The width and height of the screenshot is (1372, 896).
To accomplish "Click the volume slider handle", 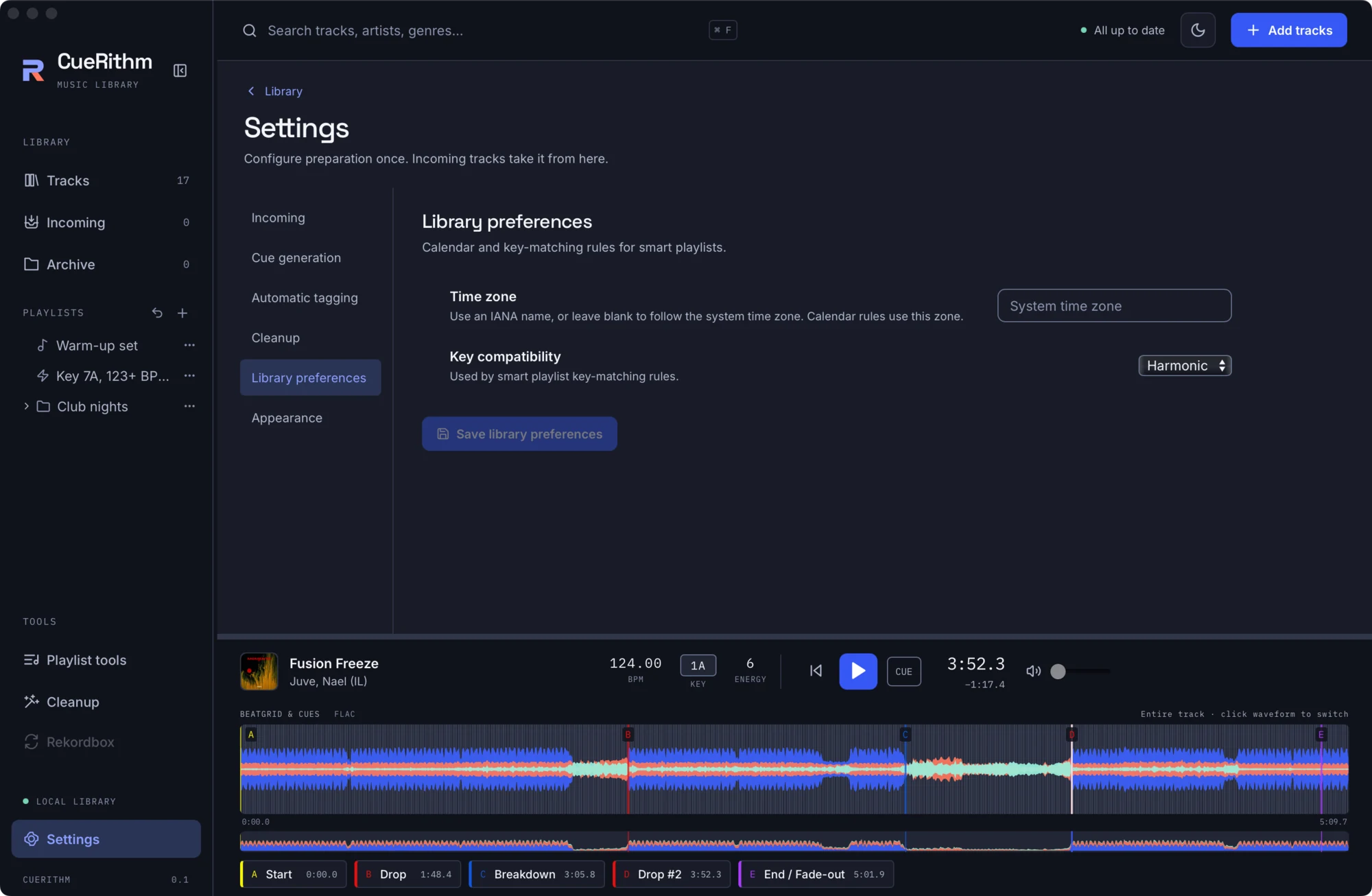I will coord(1058,672).
